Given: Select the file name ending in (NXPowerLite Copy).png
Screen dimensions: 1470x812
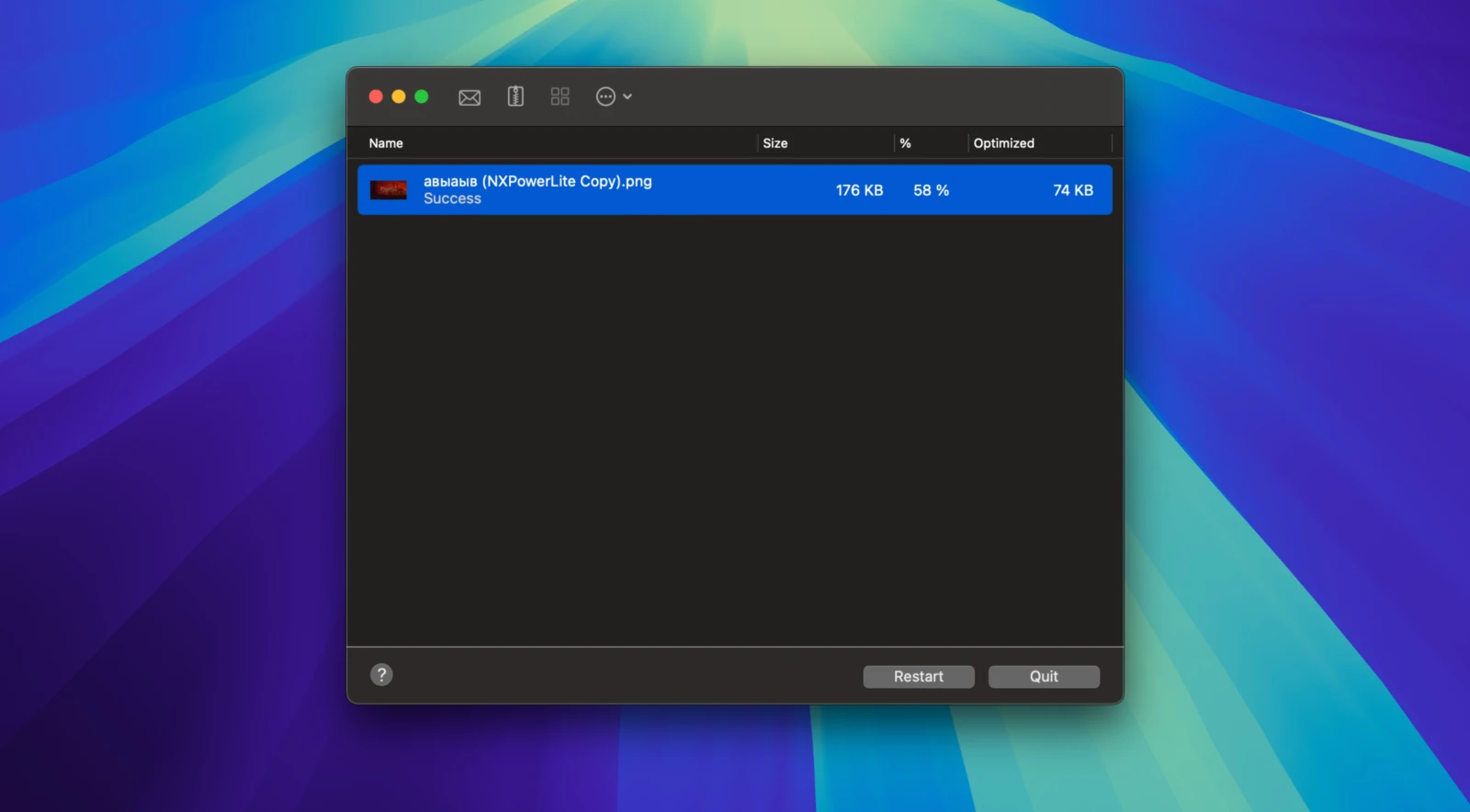Looking at the screenshot, I should pyautogui.click(x=537, y=181).
